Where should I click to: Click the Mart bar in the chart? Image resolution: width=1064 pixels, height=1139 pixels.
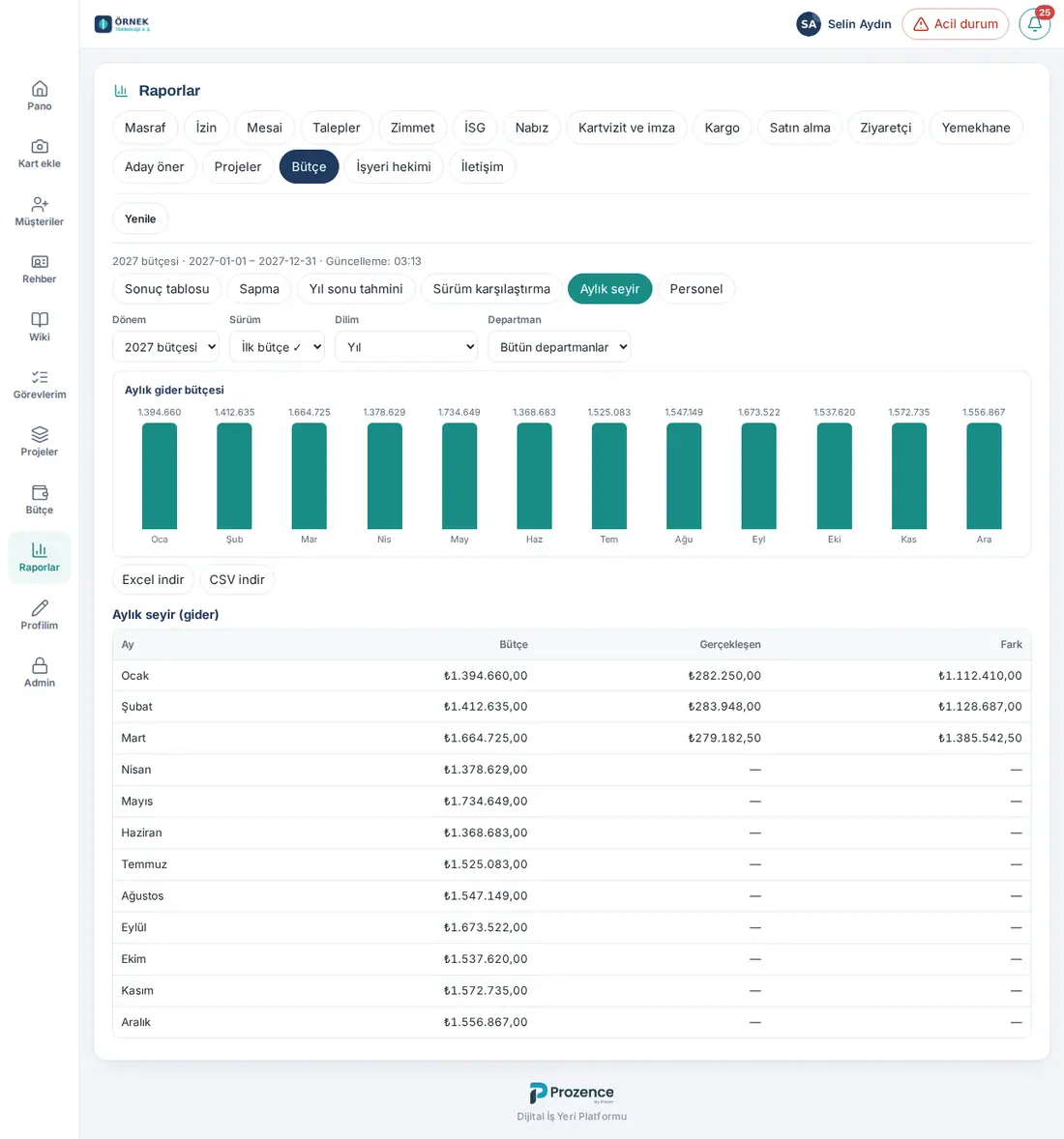point(309,476)
